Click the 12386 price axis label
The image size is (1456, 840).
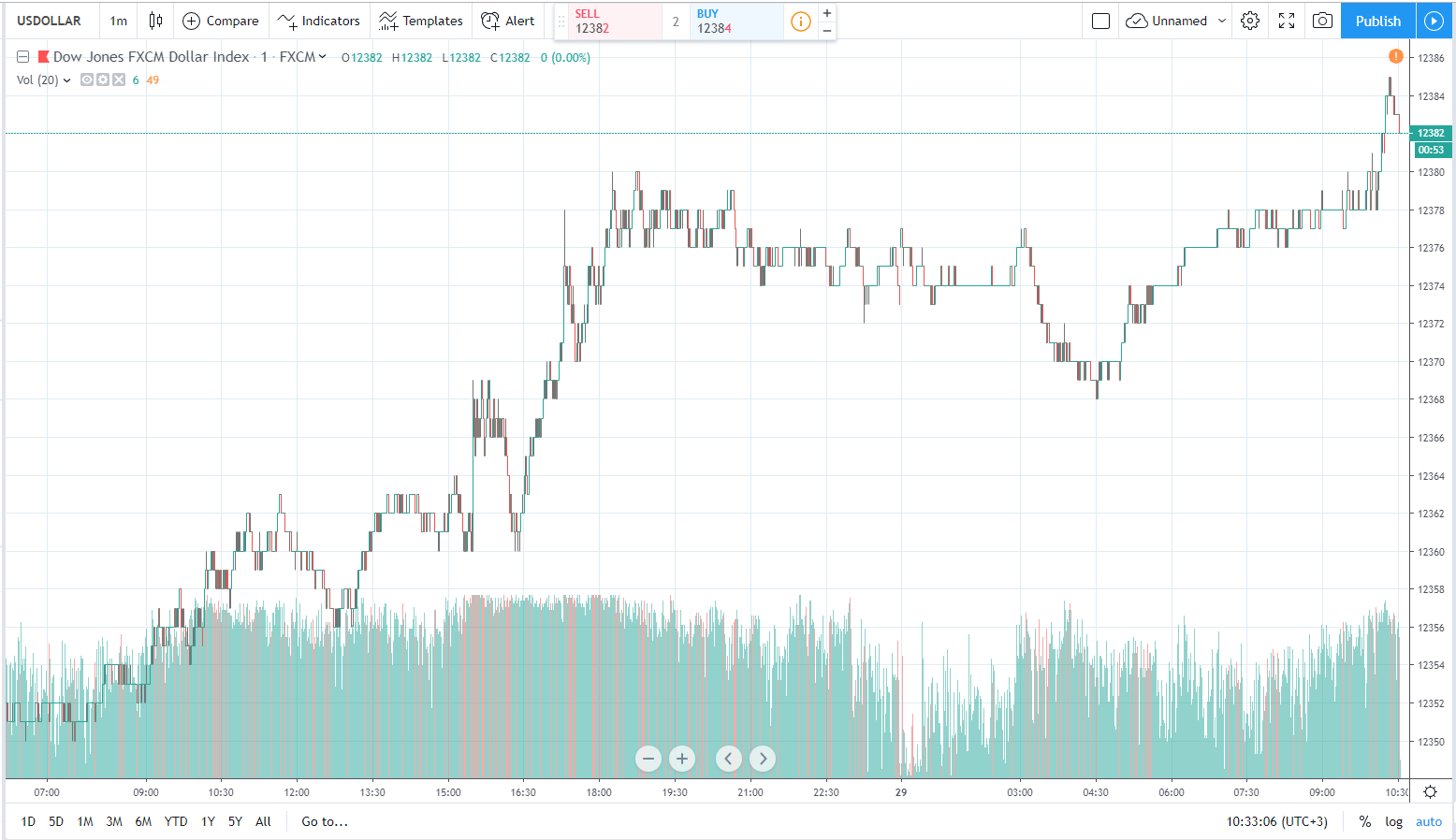coord(1431,58)
